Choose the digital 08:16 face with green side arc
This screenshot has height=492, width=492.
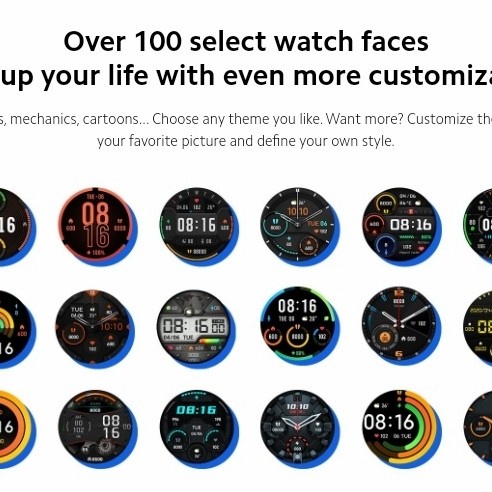tap(198, 226)
